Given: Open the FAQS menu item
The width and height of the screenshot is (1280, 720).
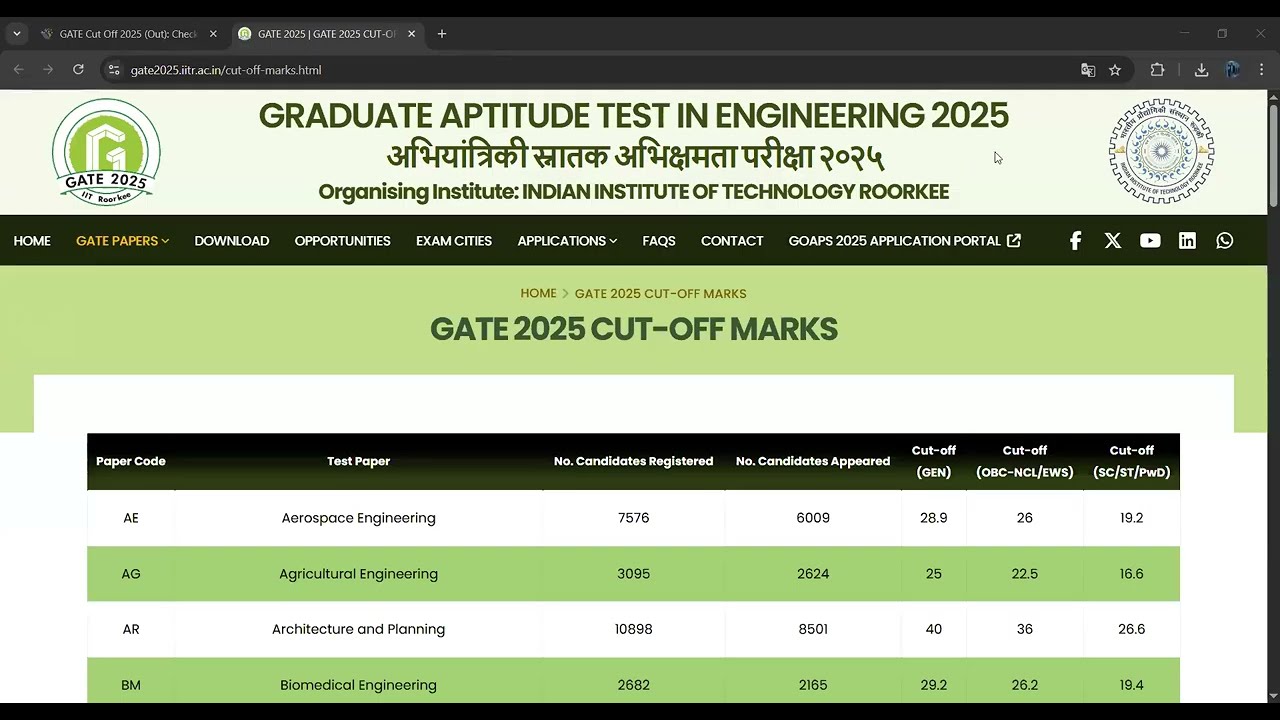Looking at the screenshot, I should [659, 241].
